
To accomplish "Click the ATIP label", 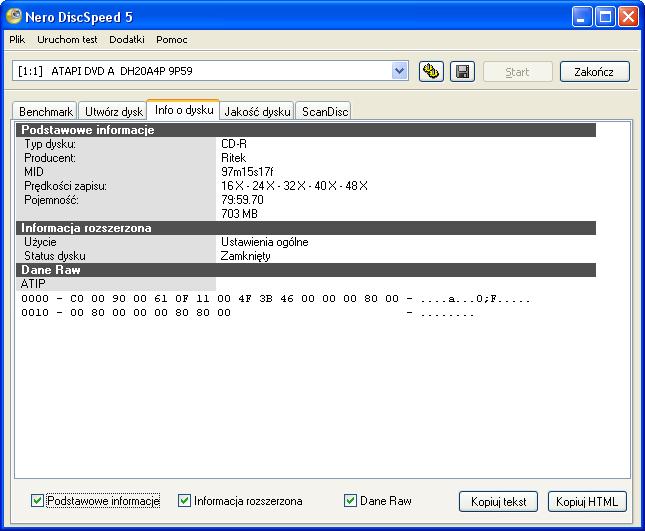I will (33, 284).
